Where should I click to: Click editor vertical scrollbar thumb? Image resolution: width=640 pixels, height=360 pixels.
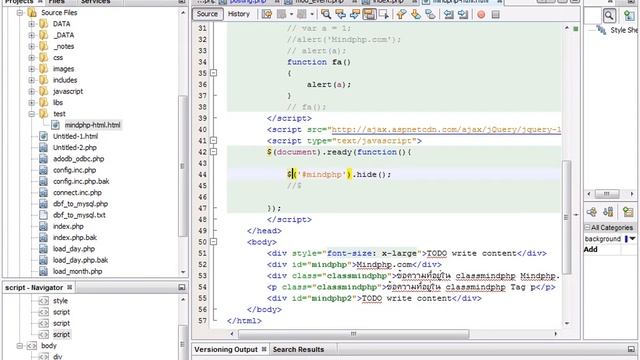click(566, 217)
